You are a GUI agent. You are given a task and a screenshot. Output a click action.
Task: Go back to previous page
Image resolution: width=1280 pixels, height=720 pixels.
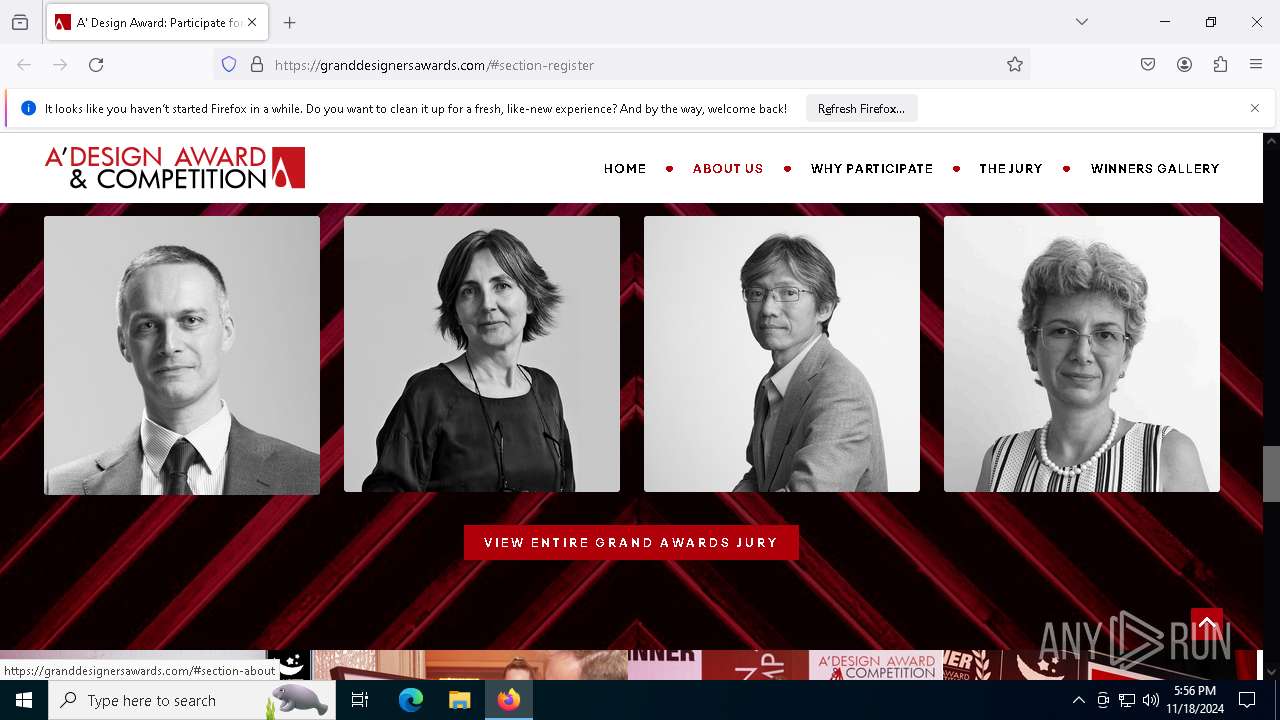(24, 65)
